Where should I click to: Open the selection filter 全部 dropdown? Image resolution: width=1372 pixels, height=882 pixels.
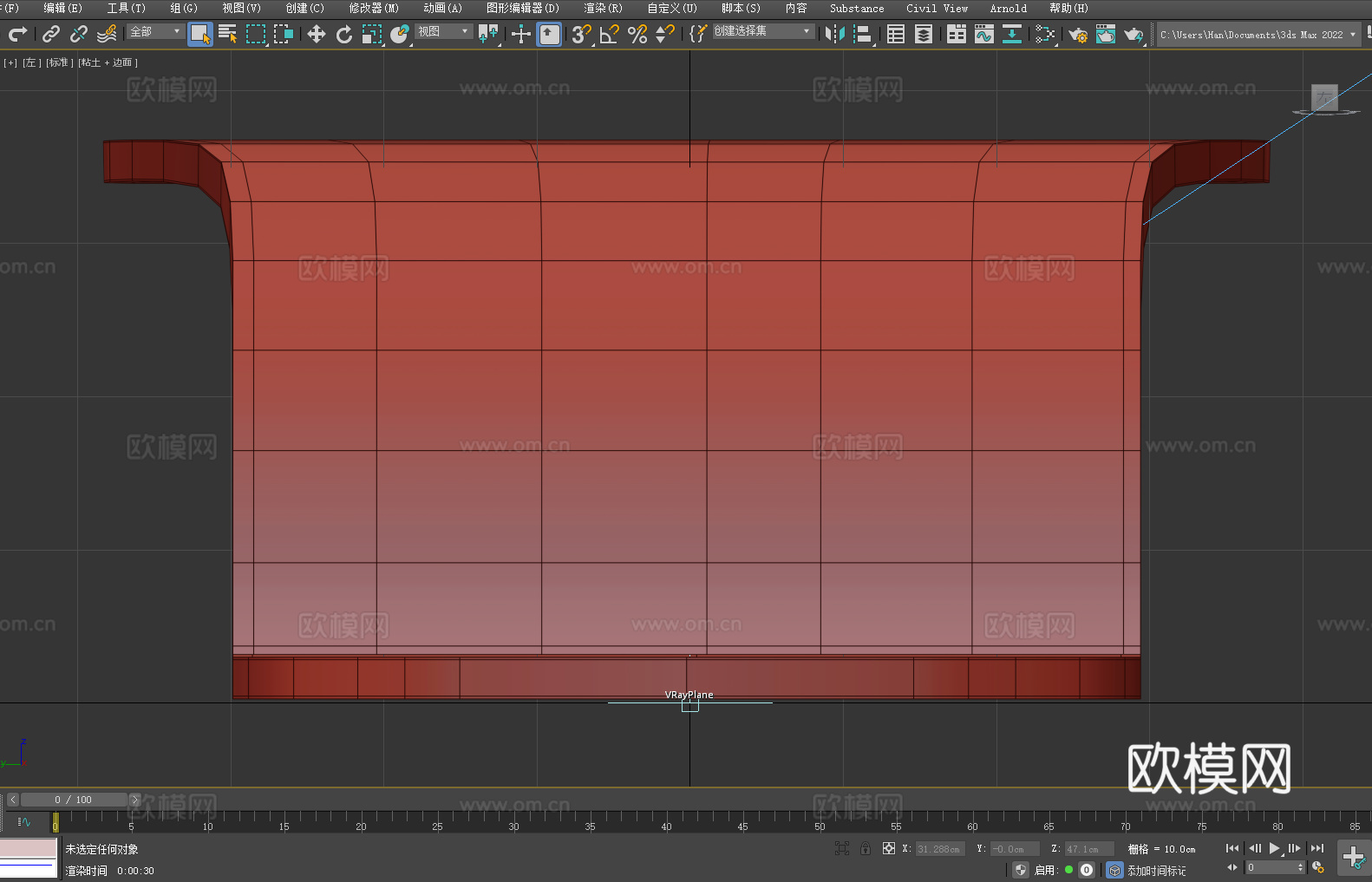tap(155, 31)
